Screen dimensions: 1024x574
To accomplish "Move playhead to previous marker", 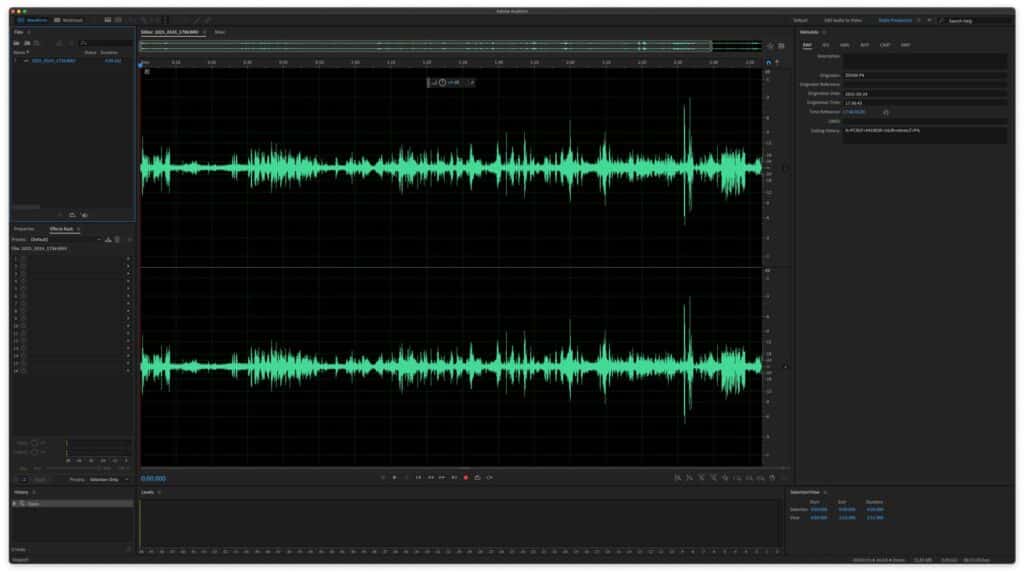I will [x=419, y=477].
